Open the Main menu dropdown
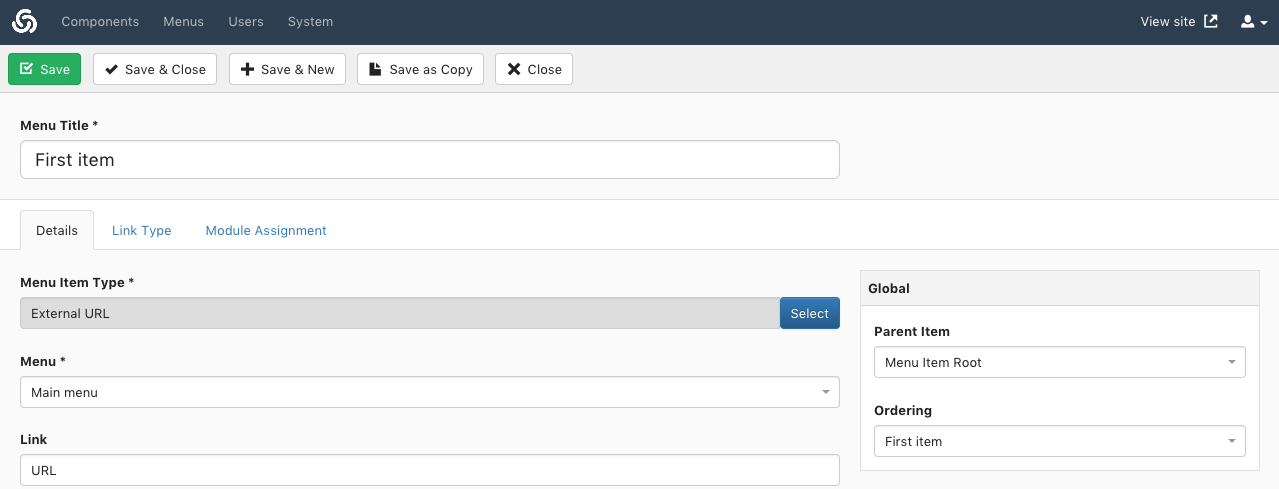1279x489 pixels. [x=430, y=392]
